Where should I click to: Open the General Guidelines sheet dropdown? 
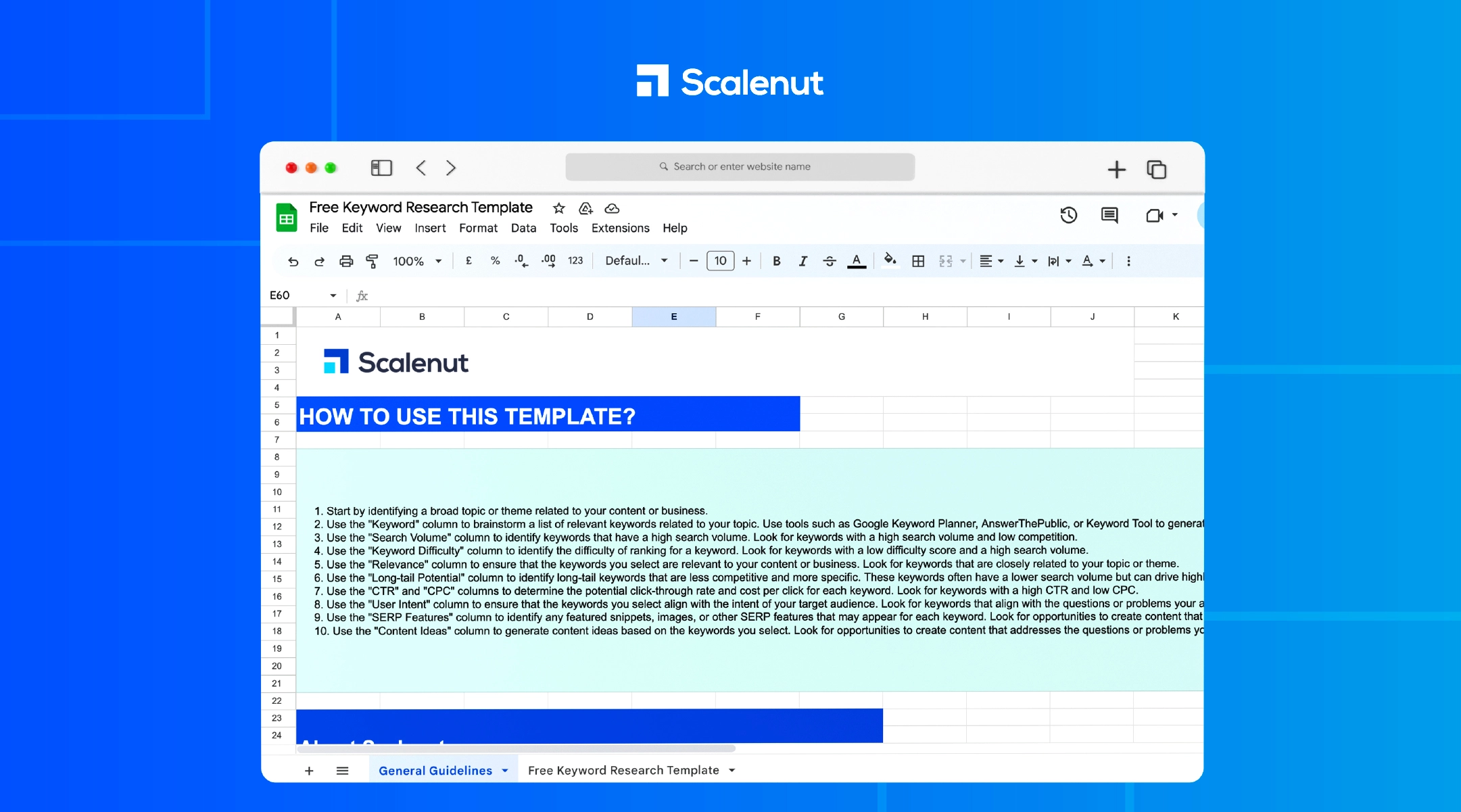(x=504, y=770)
